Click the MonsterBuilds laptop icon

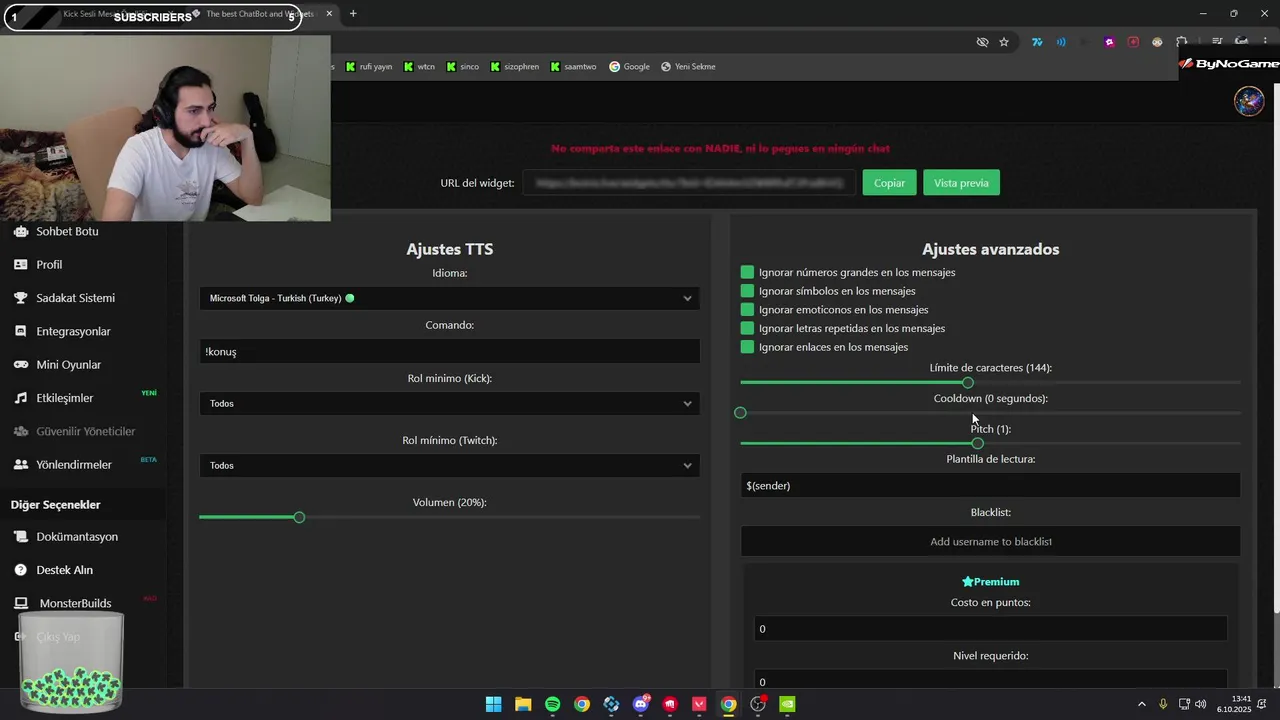coord(20,603)
